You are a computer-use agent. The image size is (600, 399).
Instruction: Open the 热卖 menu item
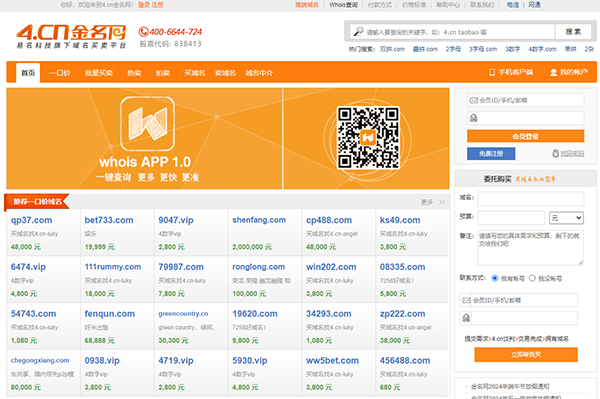[x=134, y=73]
